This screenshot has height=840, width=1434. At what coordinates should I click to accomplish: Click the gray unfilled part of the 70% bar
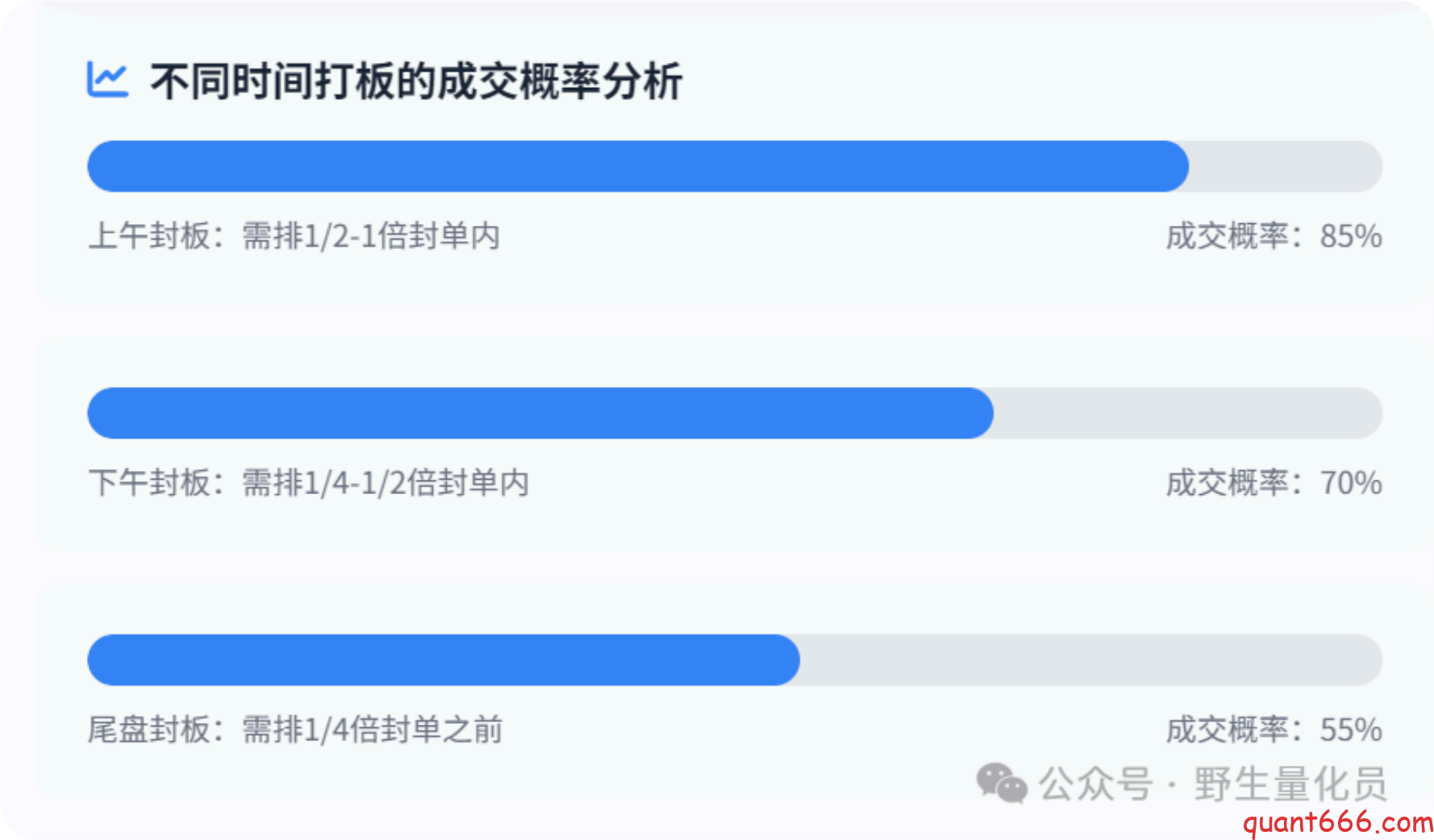click(x=1187, y=414)
